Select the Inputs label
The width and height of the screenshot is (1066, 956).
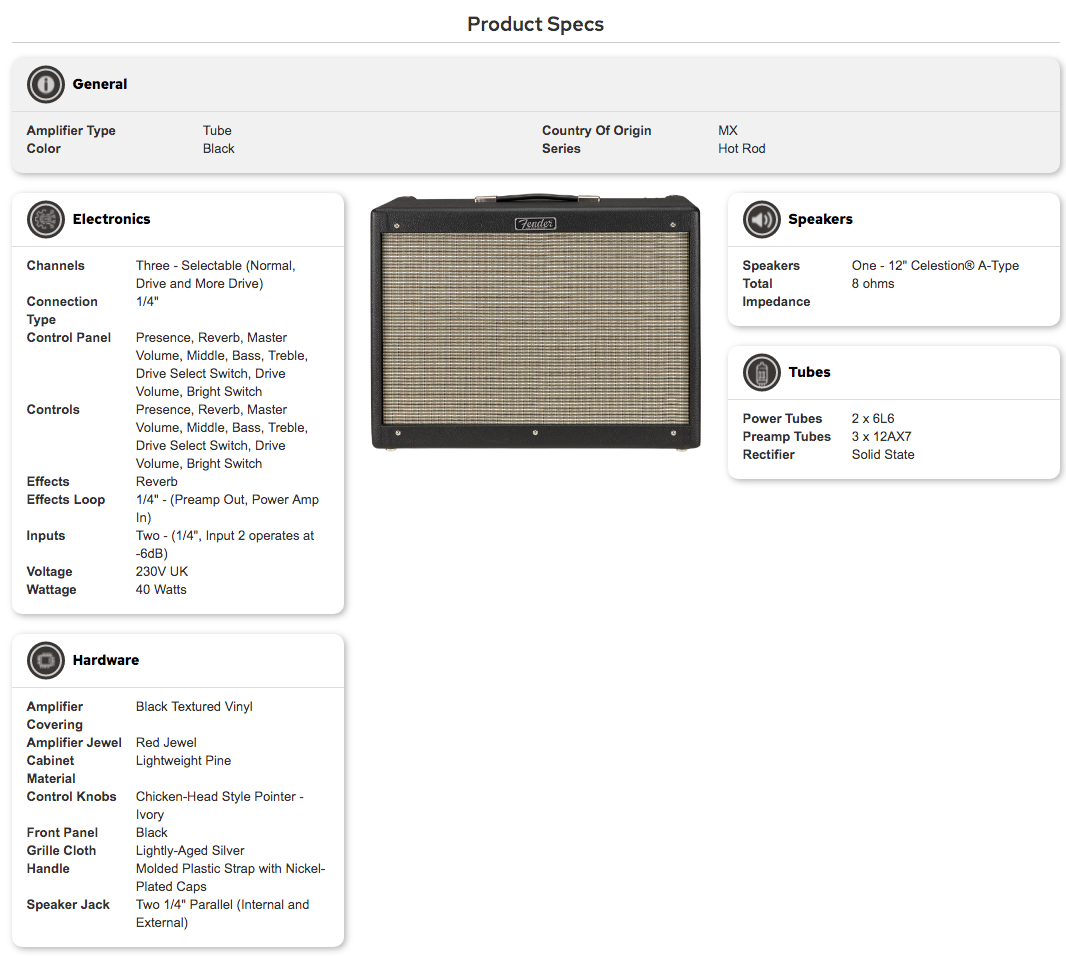point(46,536)
